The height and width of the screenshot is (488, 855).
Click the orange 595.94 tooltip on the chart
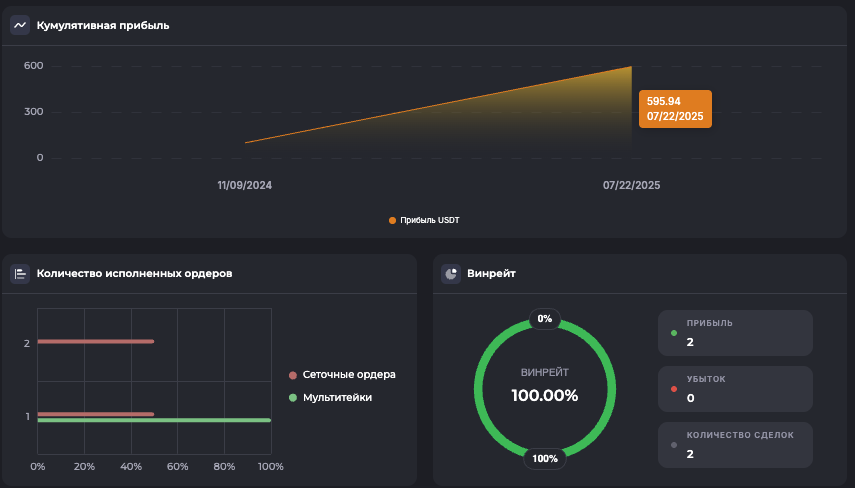(676, 109)
